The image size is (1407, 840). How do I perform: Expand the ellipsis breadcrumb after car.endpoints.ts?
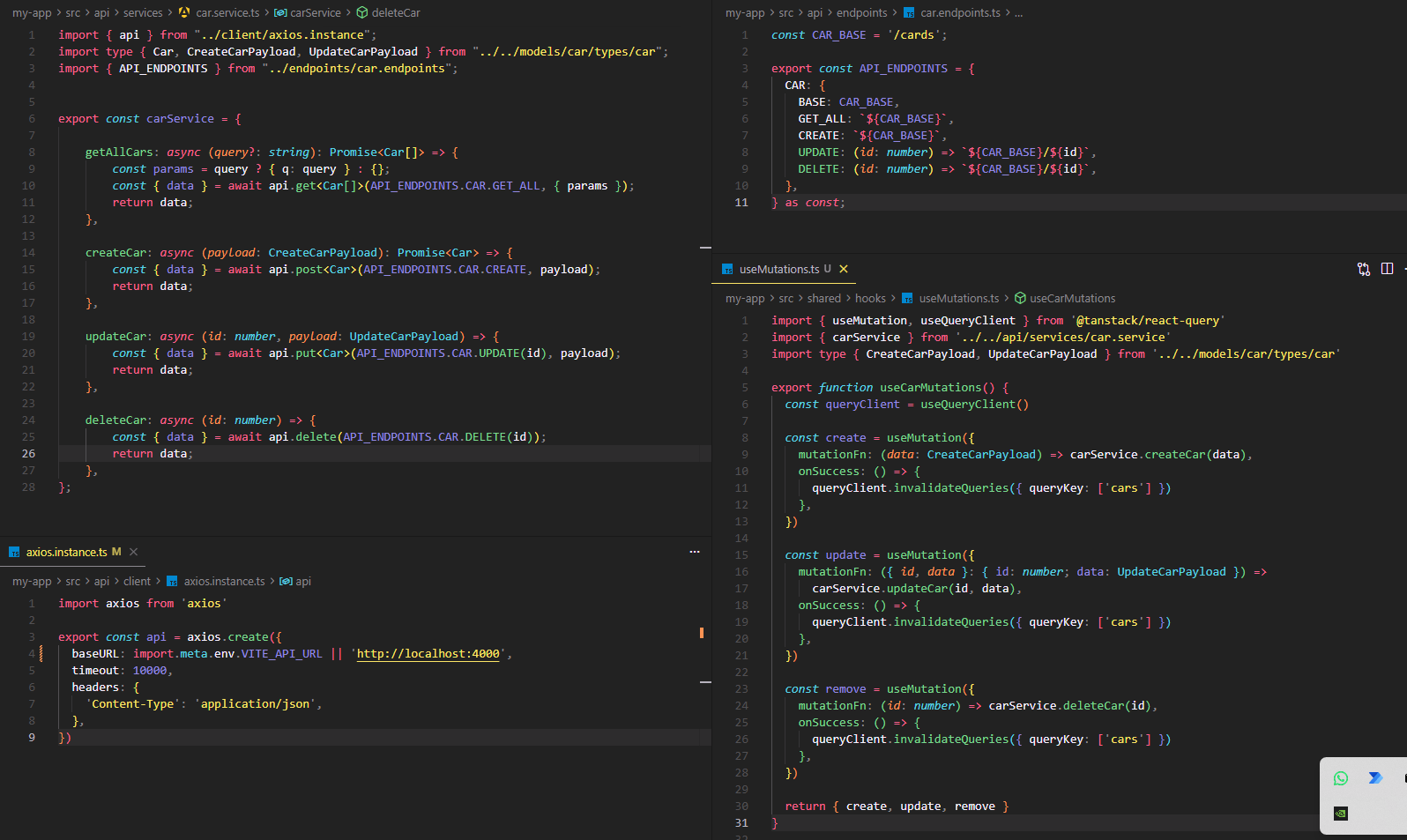click(1018, 12)
